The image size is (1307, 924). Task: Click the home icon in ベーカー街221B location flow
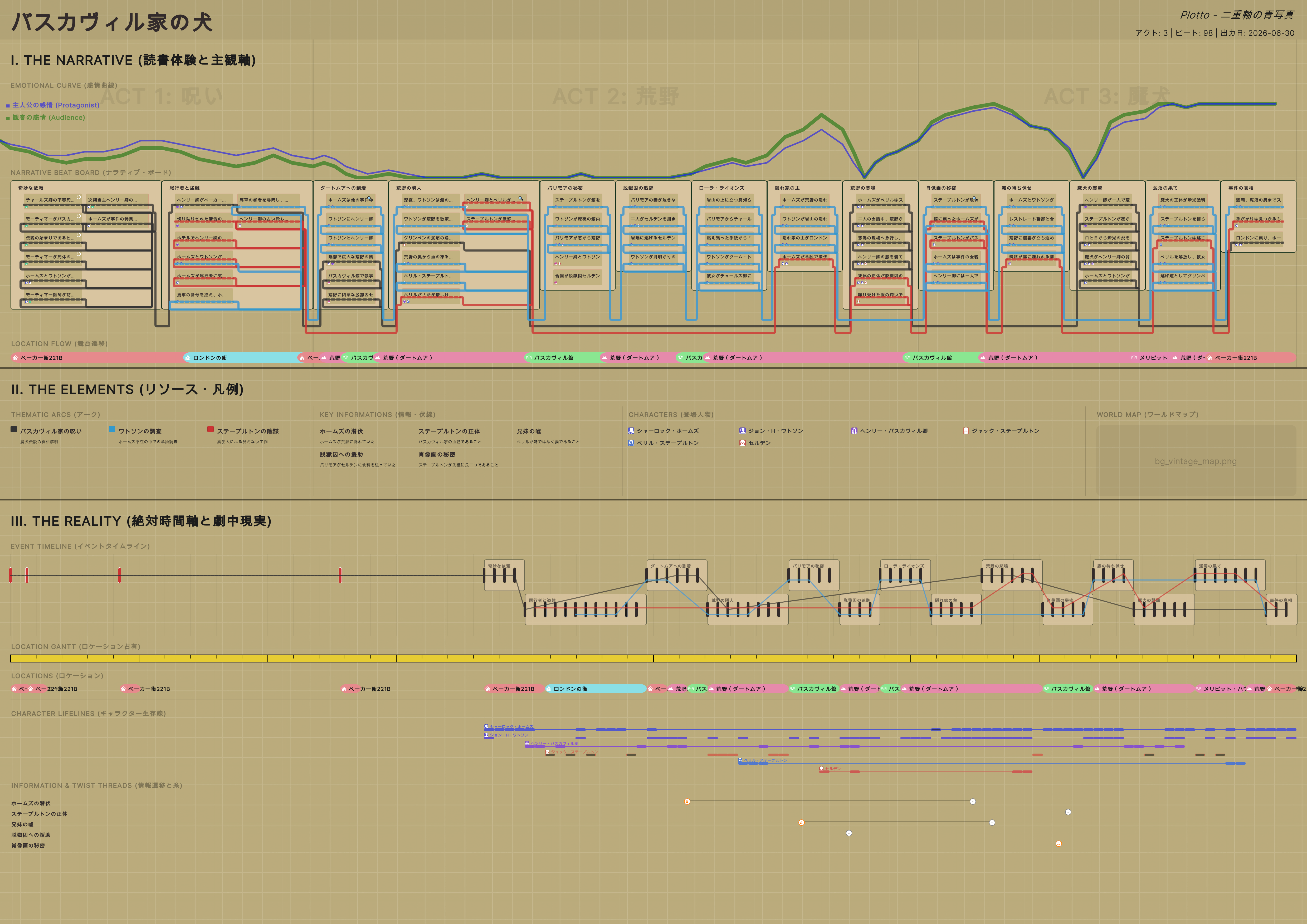tap(15, 358)
